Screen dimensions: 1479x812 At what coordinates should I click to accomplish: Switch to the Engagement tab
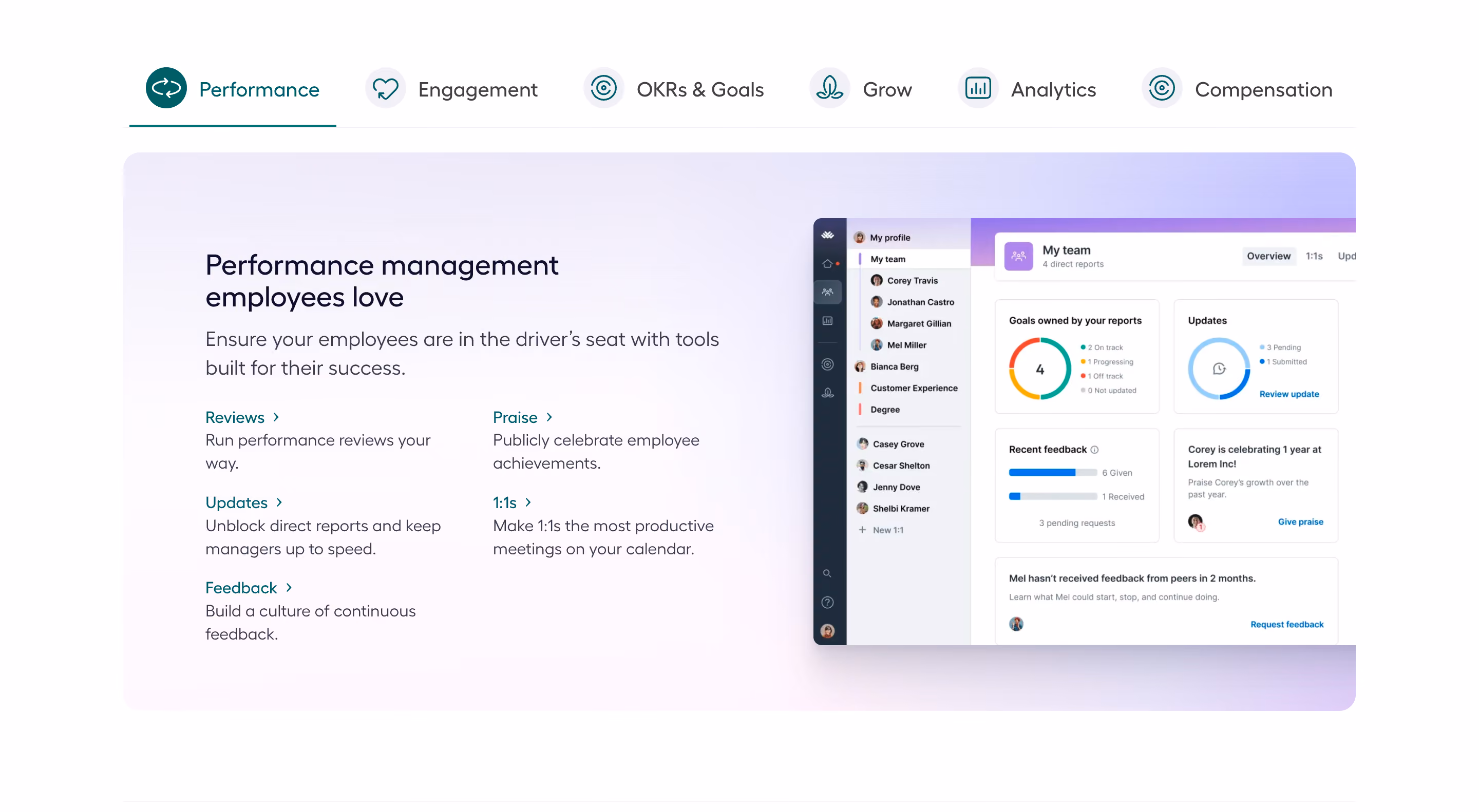[x=451, y=89]
